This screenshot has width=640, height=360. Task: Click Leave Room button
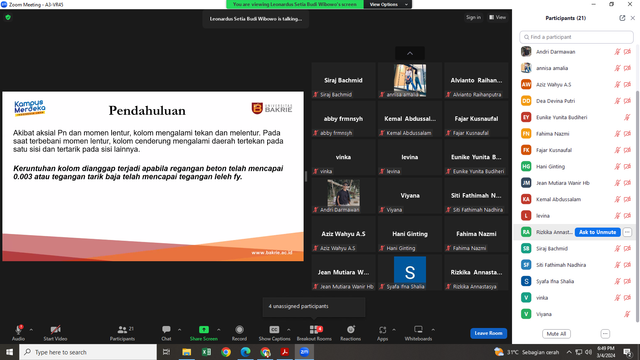tap(488, 333)
